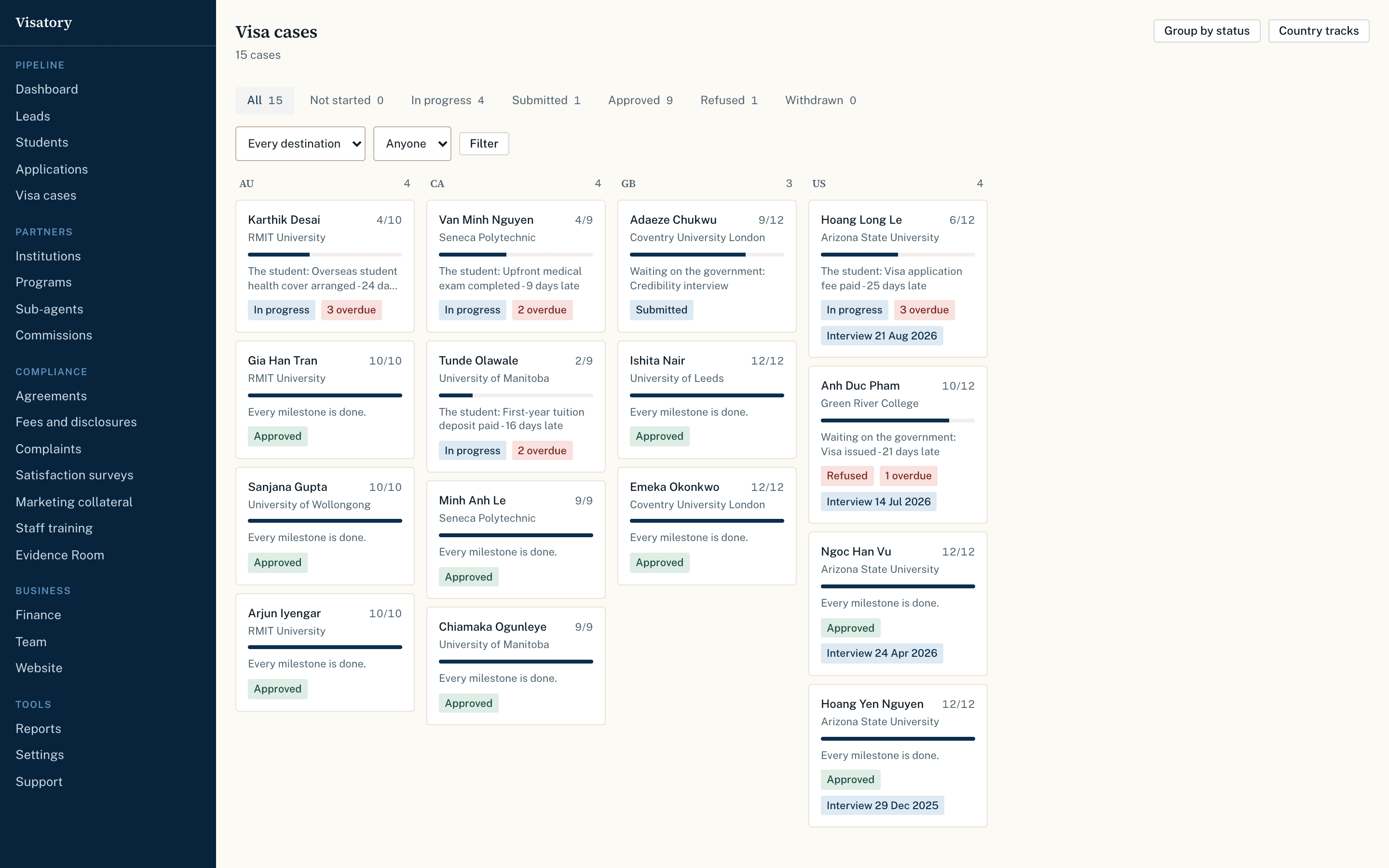The image size is (1389, 868).
Task: Click Anh Duc Pham progress bar
Action: [898, 421]
